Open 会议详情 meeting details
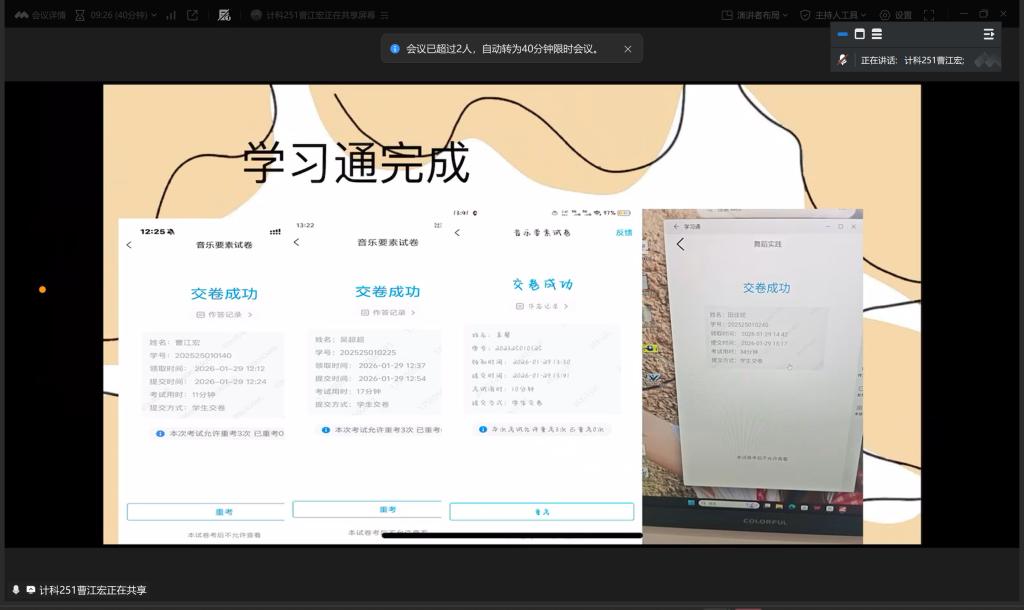Image resolution: width=1024 pixels, height=610 pixels. [x=40, y=15]
